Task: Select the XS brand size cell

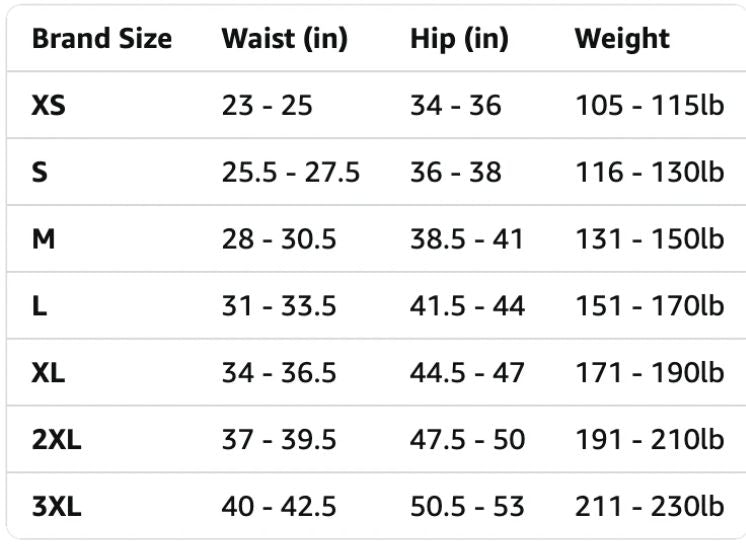Action: (x=49, y=105)
